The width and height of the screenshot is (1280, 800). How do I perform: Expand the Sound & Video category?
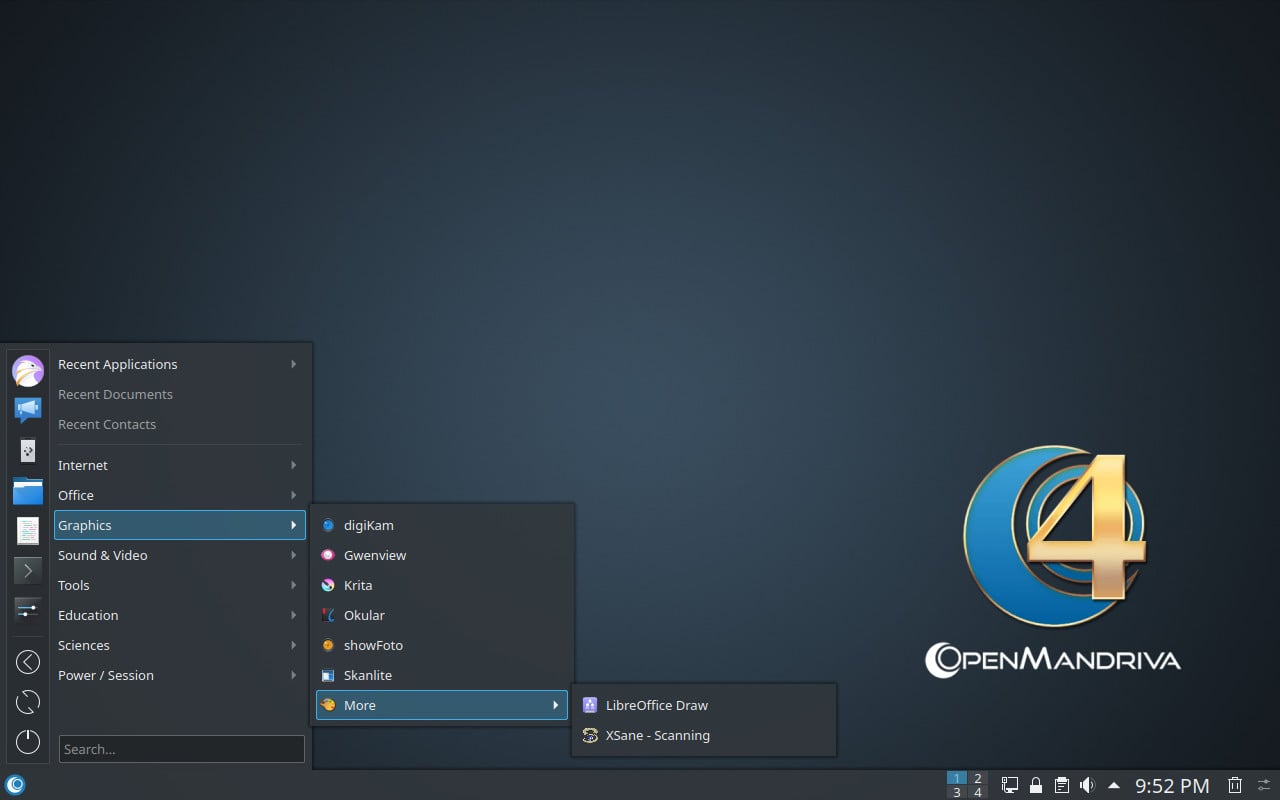click(x=103, y=555)
